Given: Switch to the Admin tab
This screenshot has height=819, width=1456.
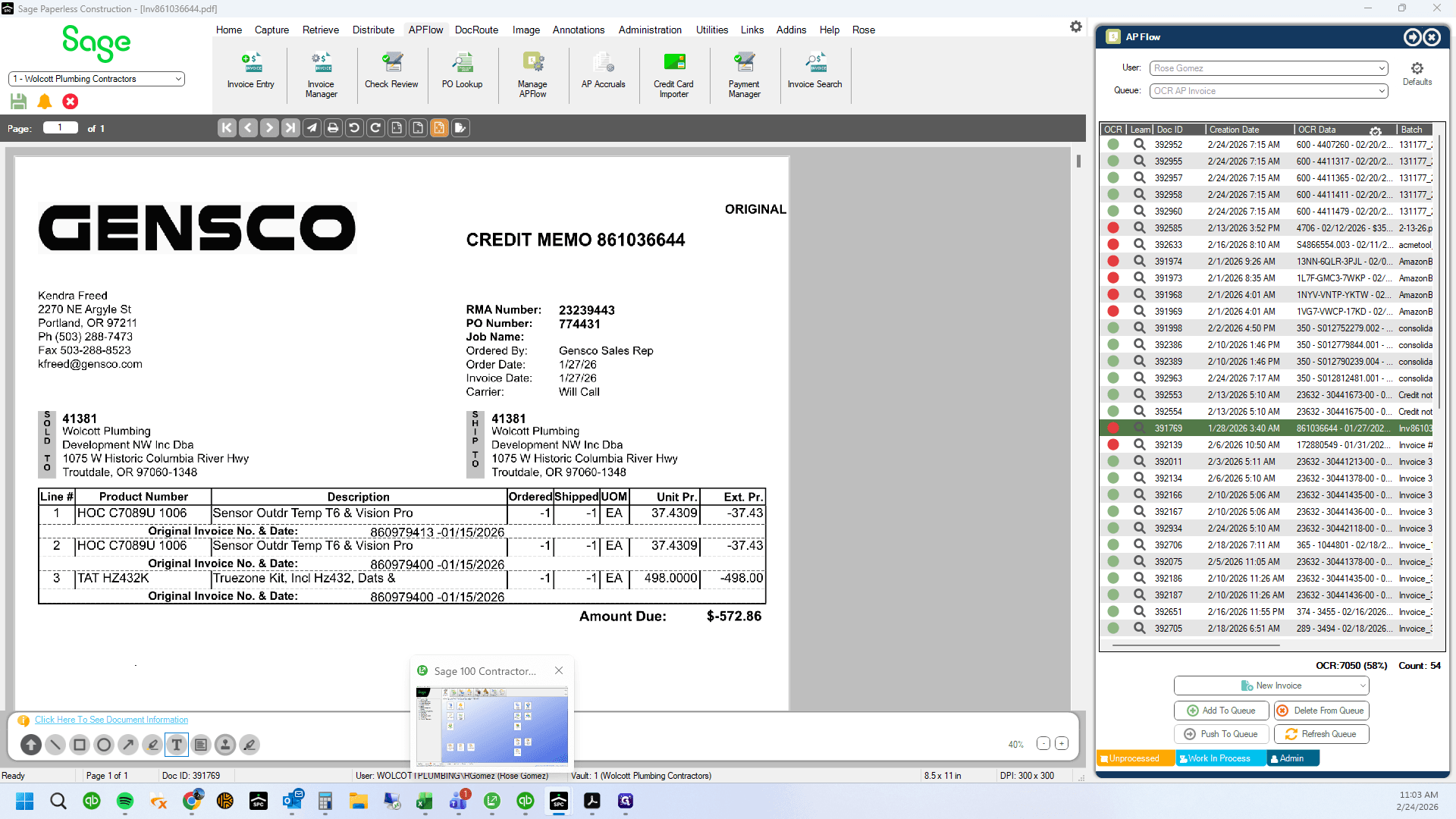Looking at the screenshot, I should tap(1293, 758).
